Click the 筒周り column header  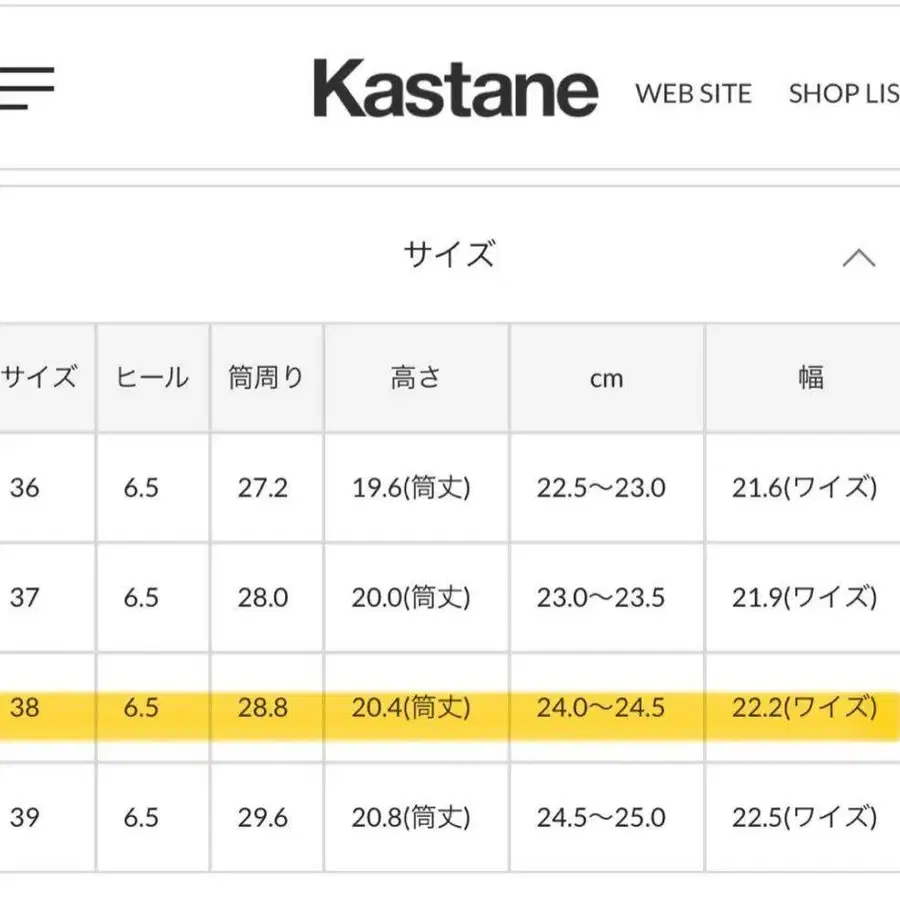(265, 378)
